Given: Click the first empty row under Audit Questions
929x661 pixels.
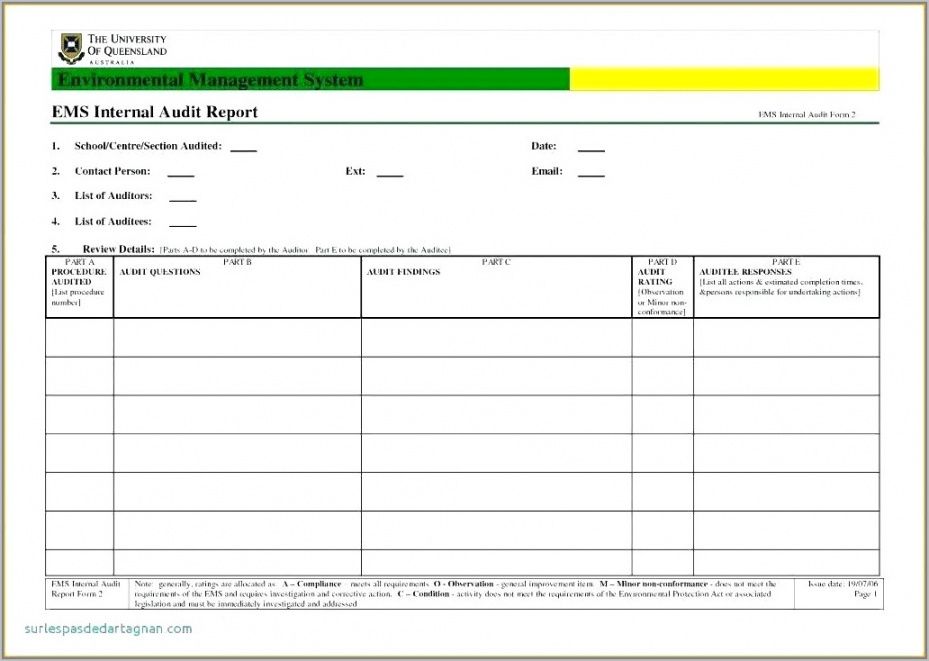Looking at the screenshot, I should pos(237,338).
